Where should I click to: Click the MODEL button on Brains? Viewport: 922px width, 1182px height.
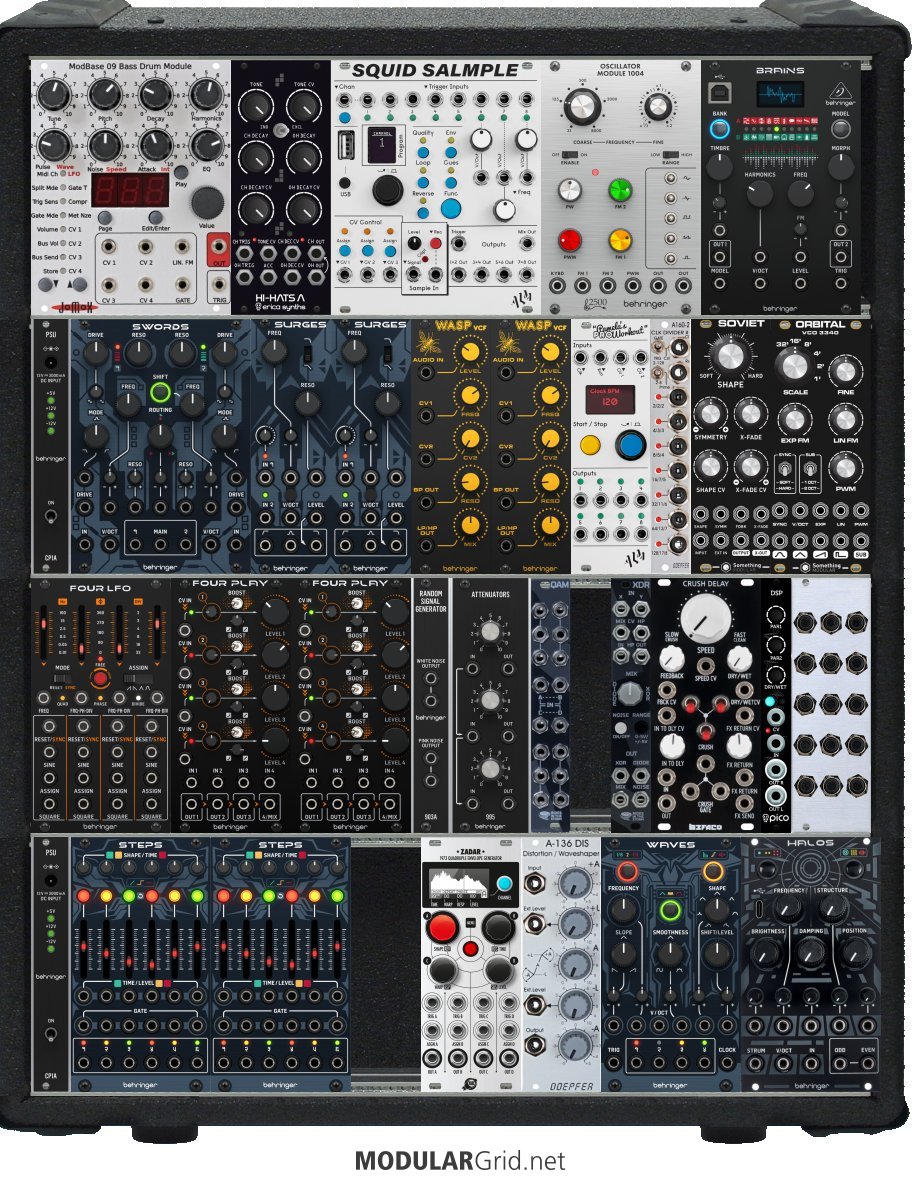841,129
